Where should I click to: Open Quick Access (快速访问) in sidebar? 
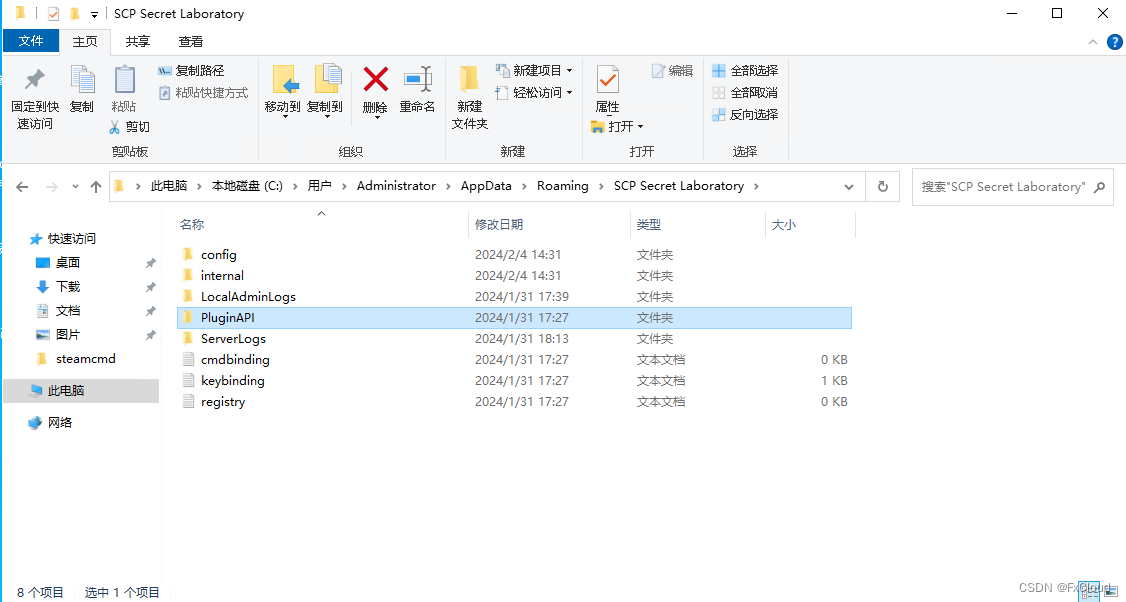click(63, 239)
